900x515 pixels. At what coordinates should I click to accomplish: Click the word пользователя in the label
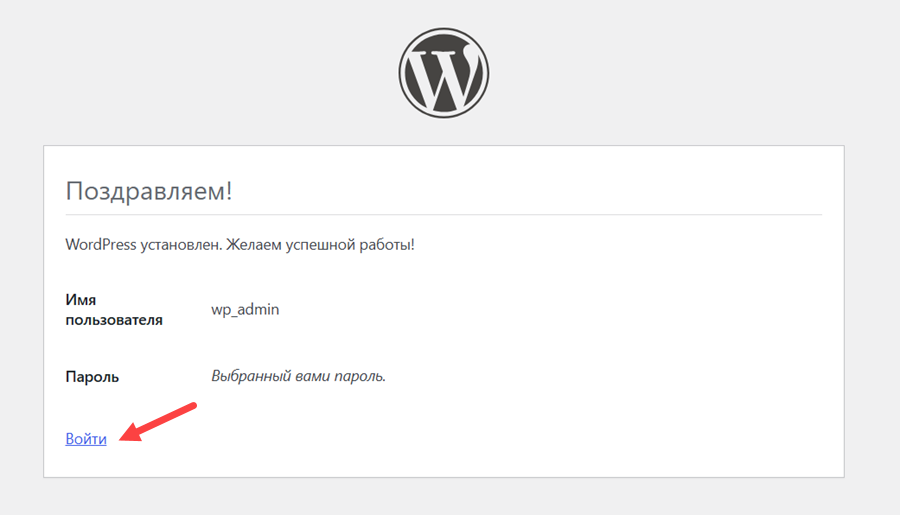pyautogui.click(x=114, y=320)
